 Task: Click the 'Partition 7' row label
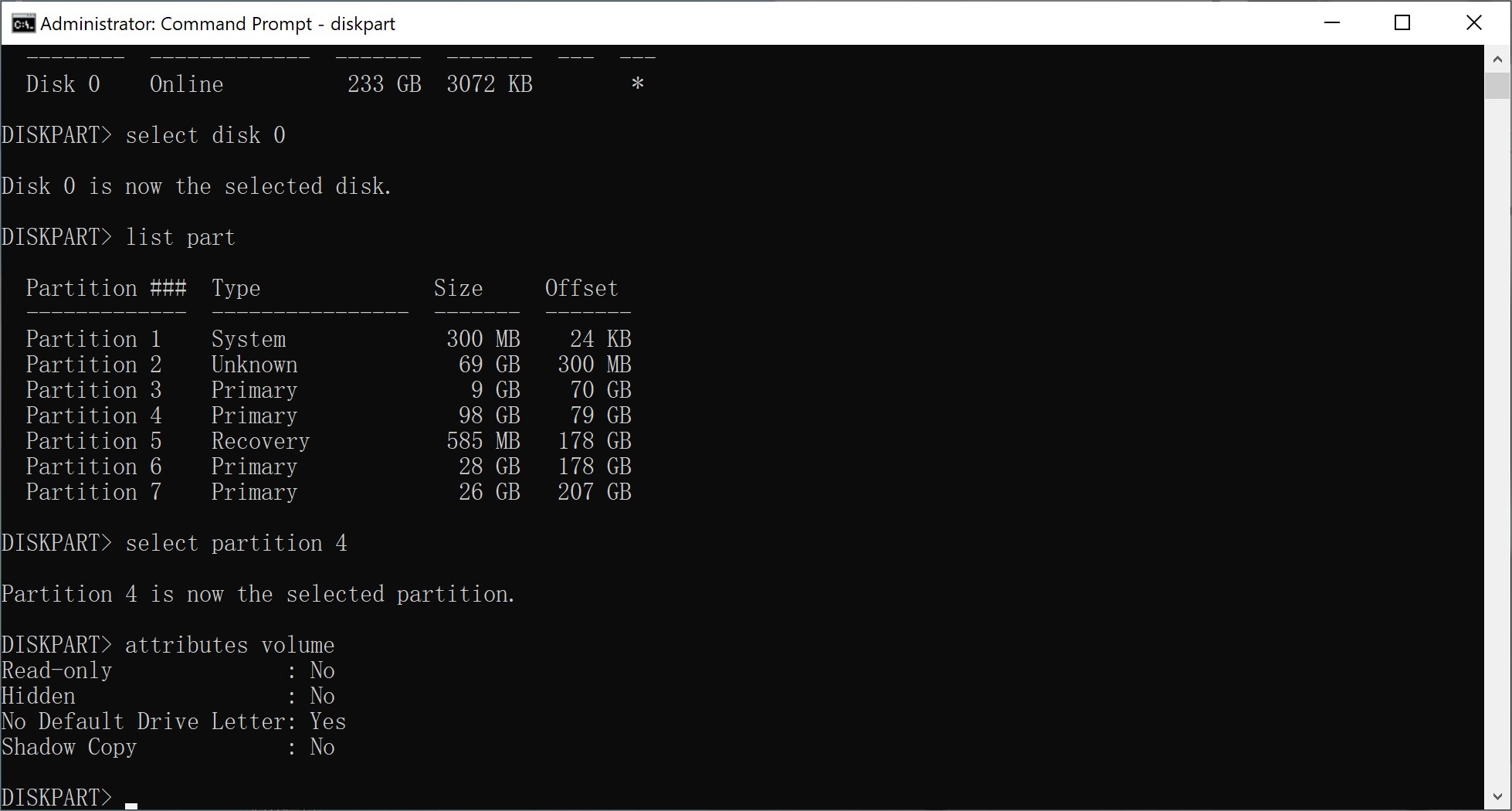coord(94,492)
